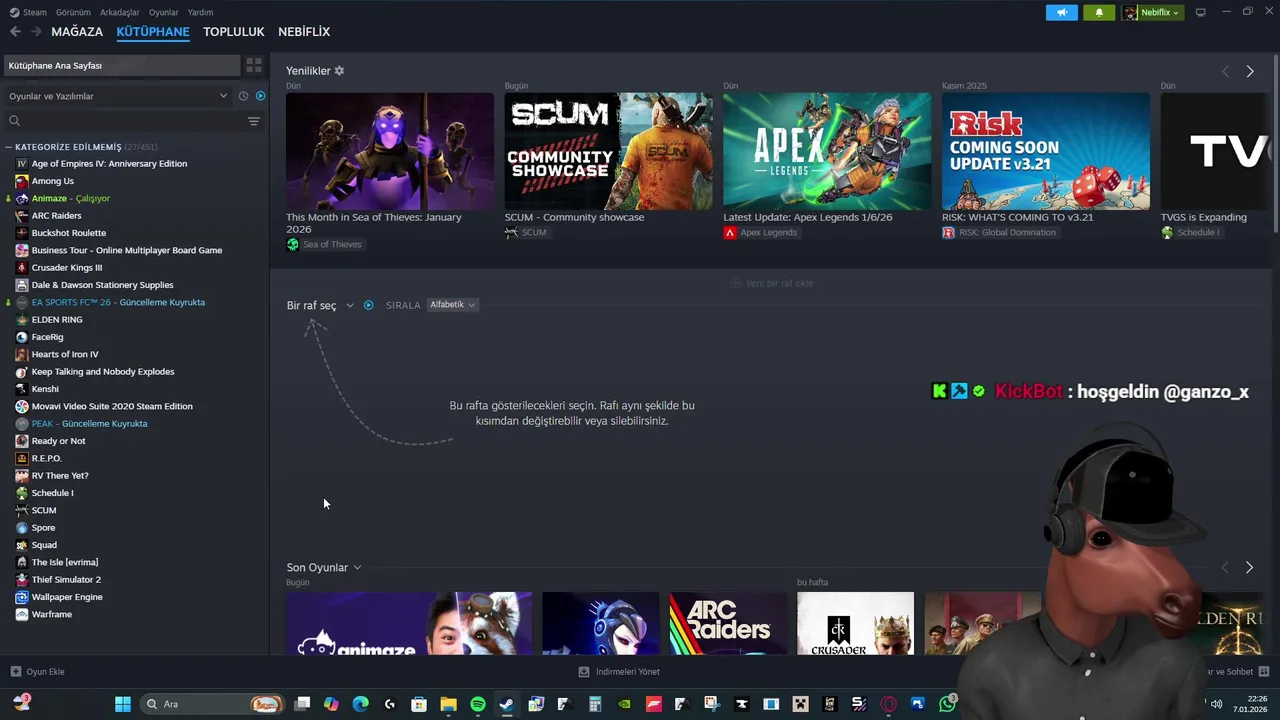Open WhatsApp from the taskbar
The image size is (1280, 720).
947,704
